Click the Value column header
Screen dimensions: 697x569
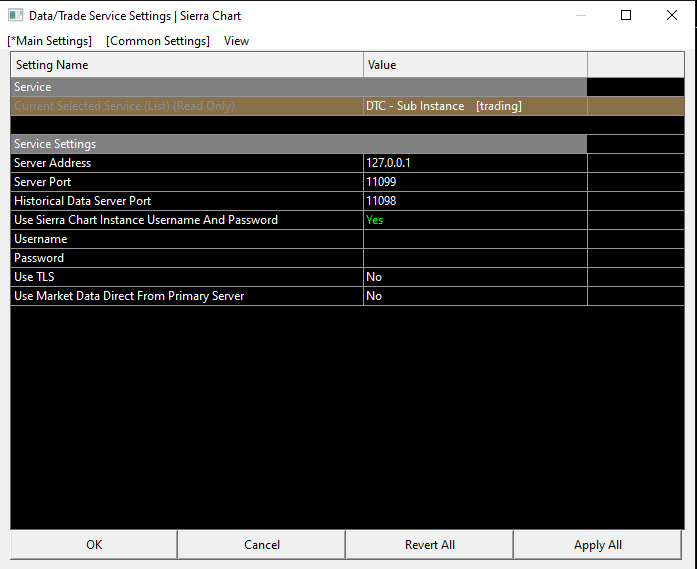(x=475, y=65)
